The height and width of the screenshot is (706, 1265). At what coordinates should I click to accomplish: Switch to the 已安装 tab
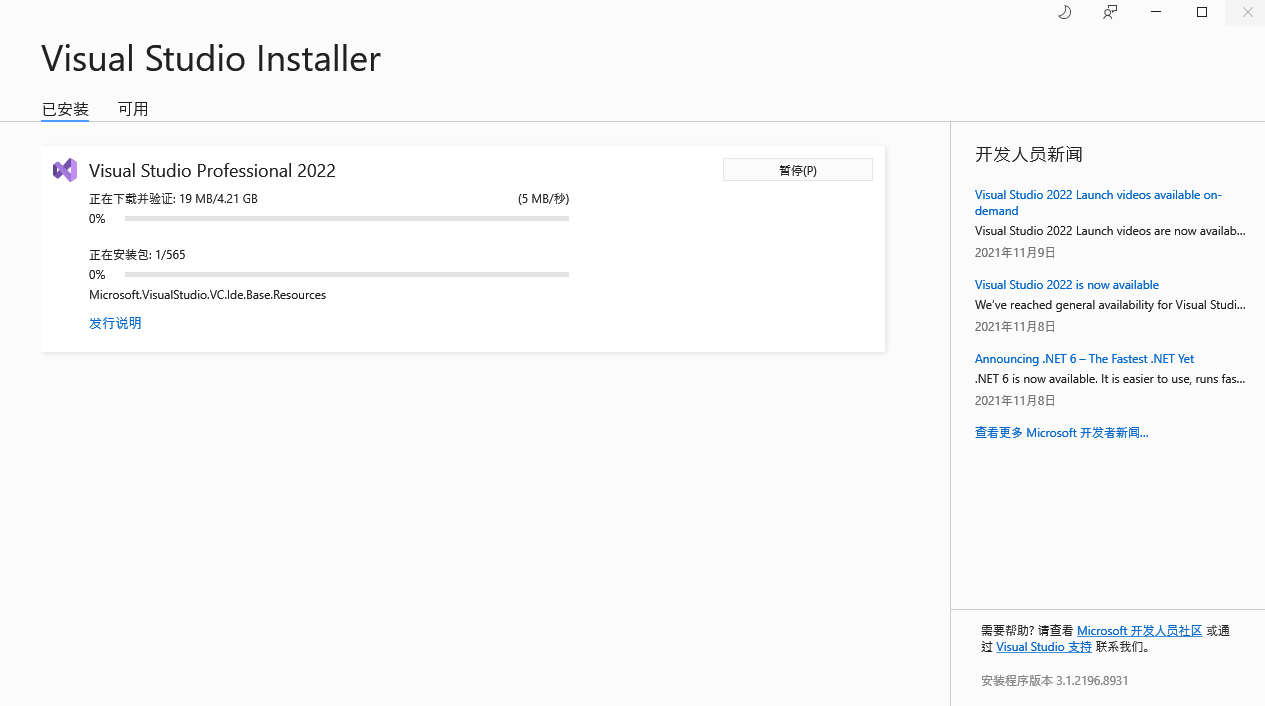[65, 109]
